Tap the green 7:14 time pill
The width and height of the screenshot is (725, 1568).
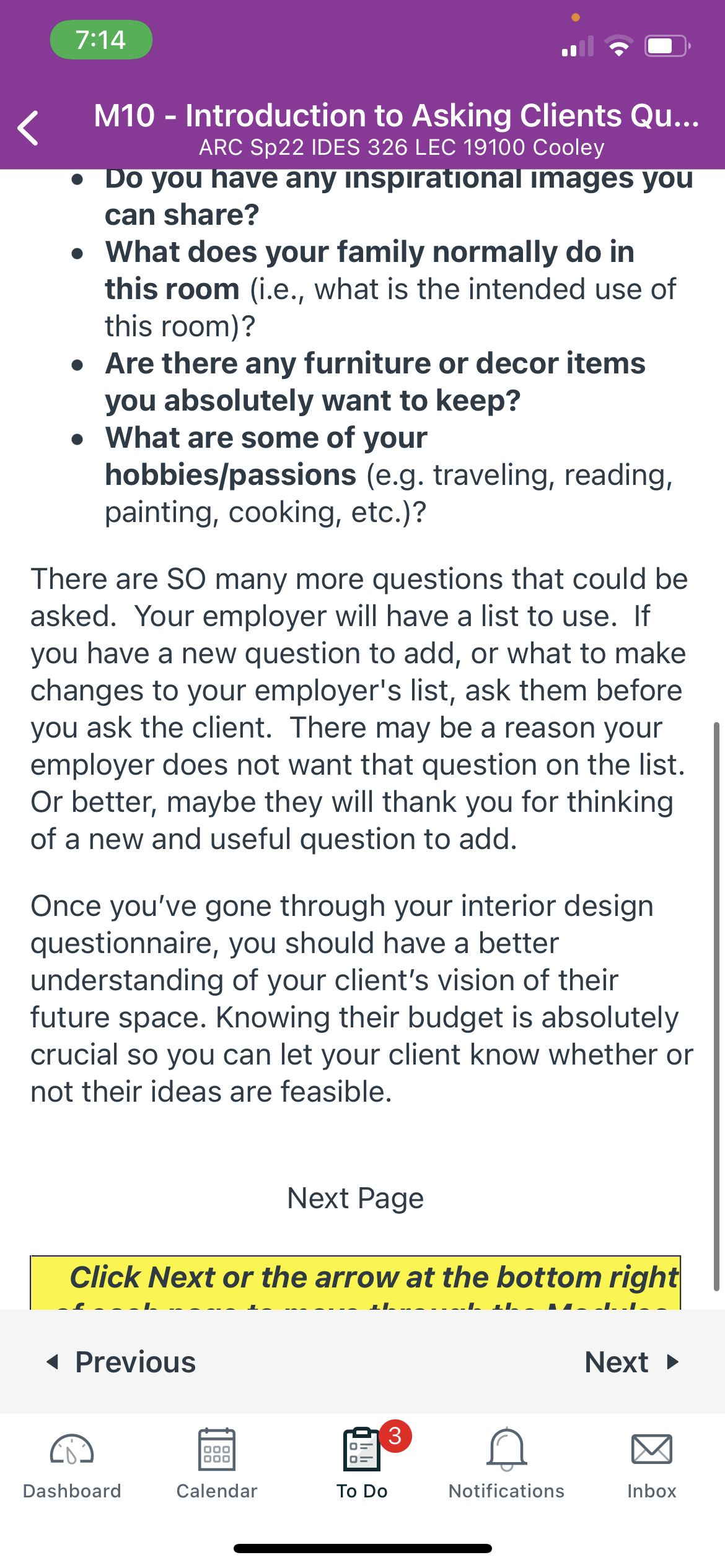pos(101,40)
